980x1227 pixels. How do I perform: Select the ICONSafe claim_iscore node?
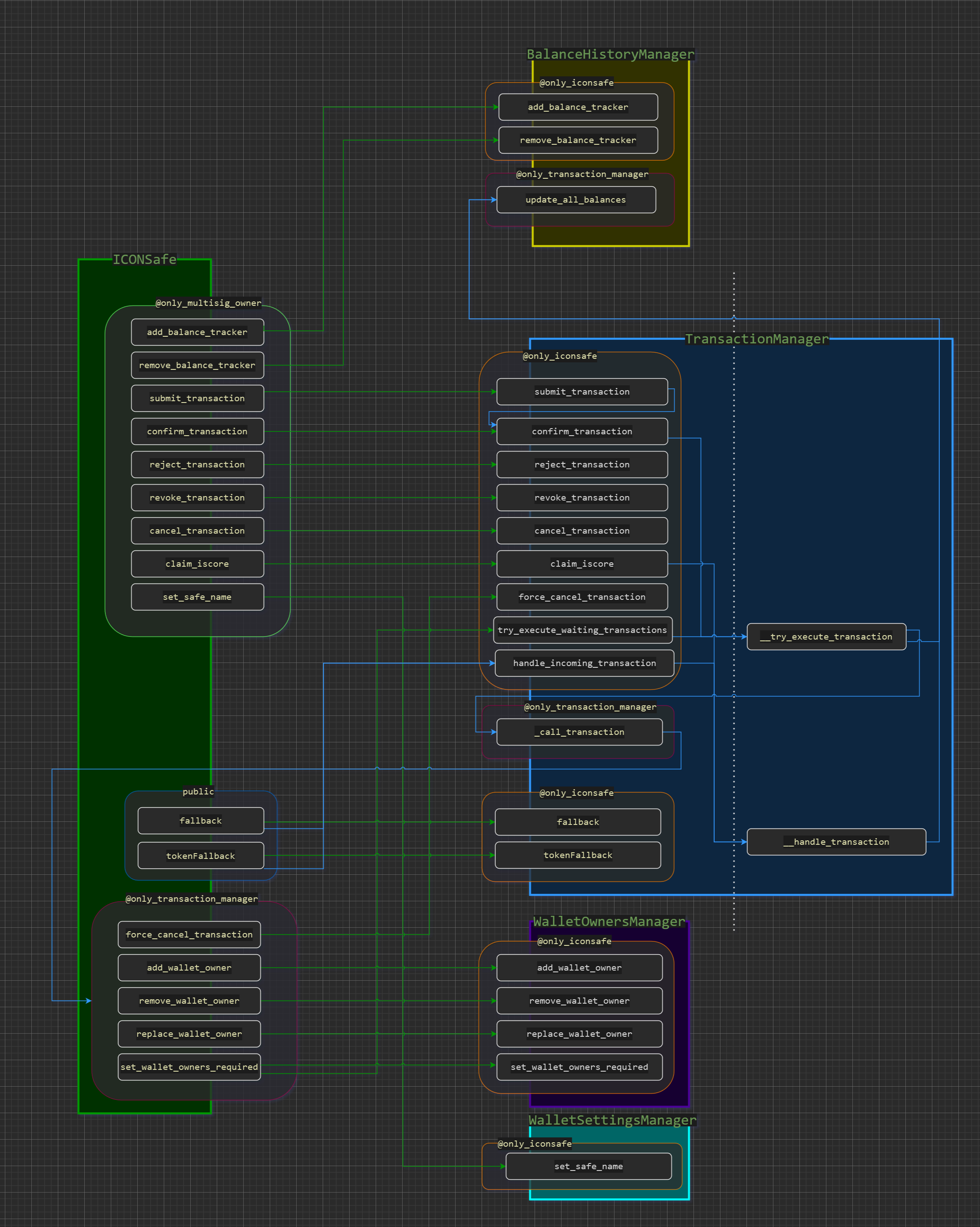tap(197, 564)
